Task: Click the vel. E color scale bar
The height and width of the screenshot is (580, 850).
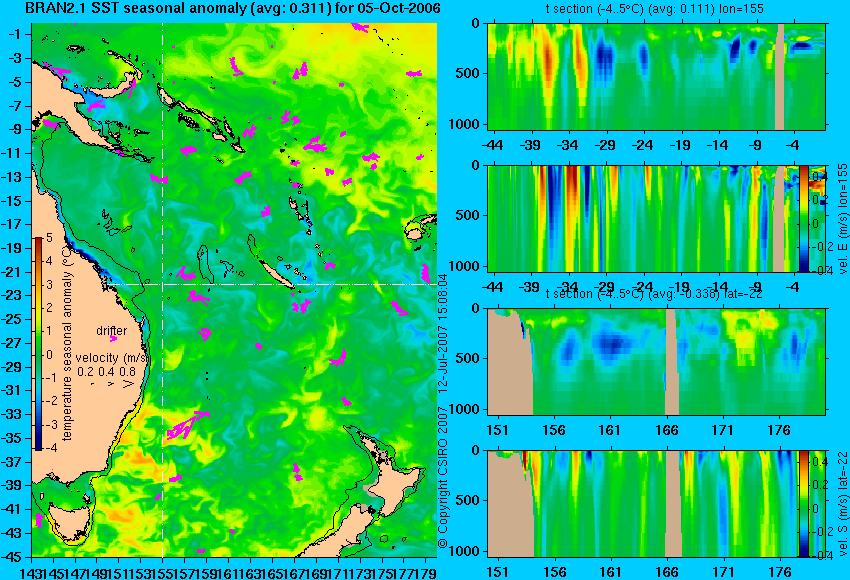Action: click(803, 218)
